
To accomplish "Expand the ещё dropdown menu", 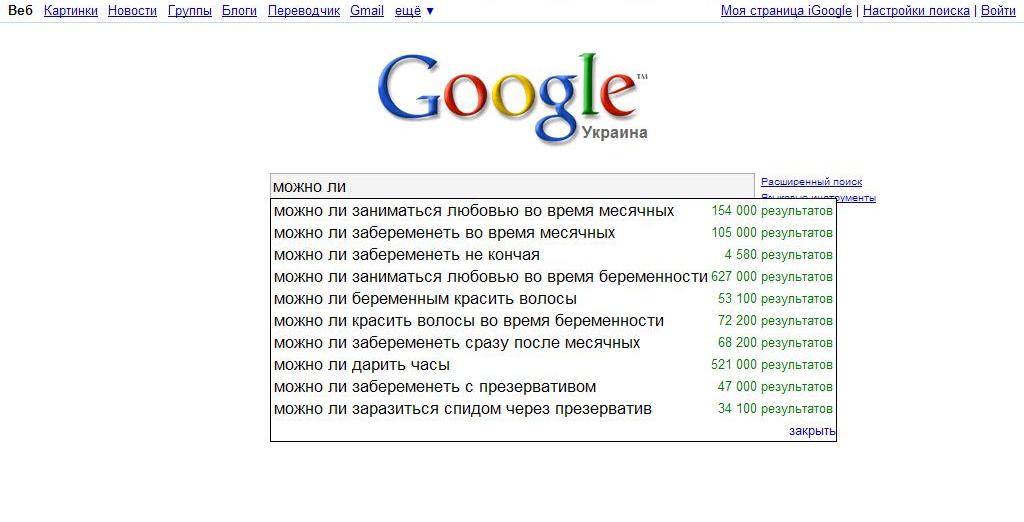I will point(414,11).
